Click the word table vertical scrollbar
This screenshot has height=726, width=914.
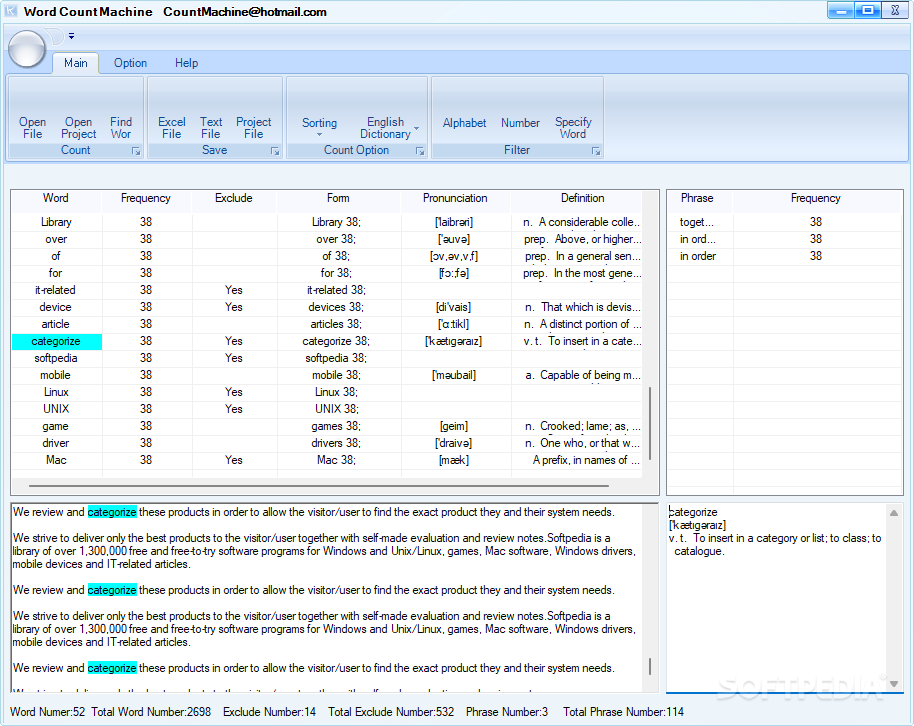650,423
